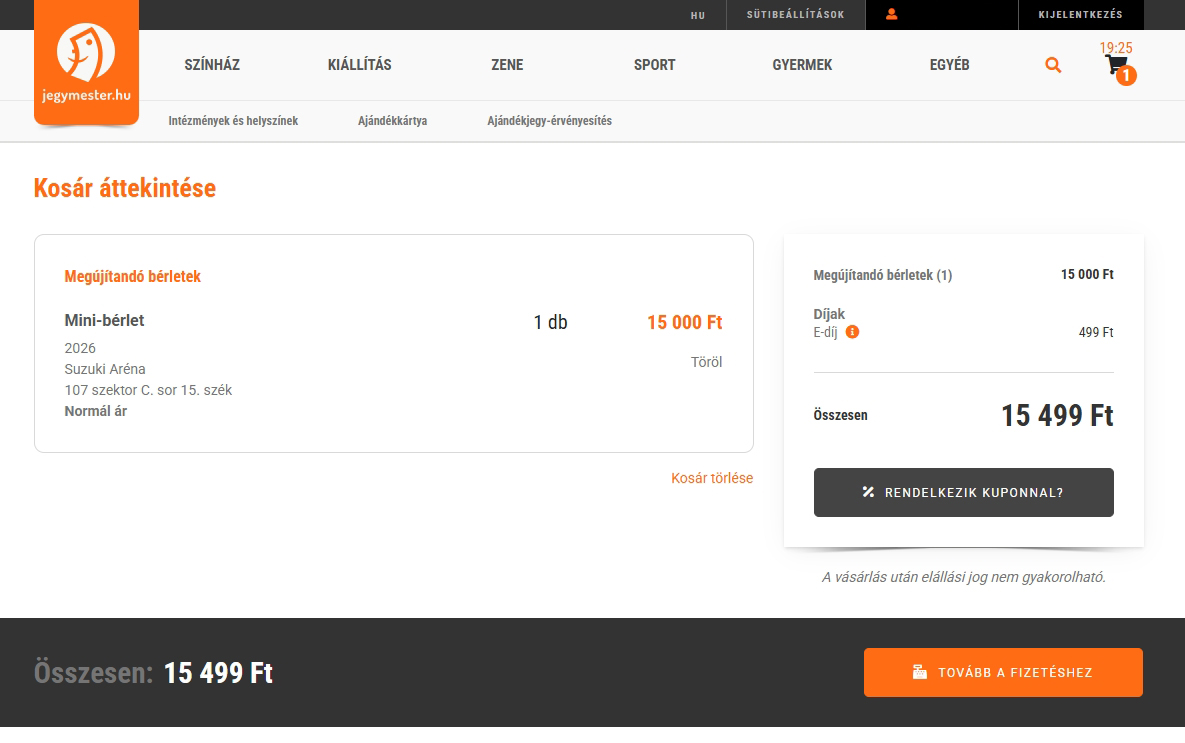Select the Zene category
This screenshot has height=743, width=1185.
tap(507, 65)
